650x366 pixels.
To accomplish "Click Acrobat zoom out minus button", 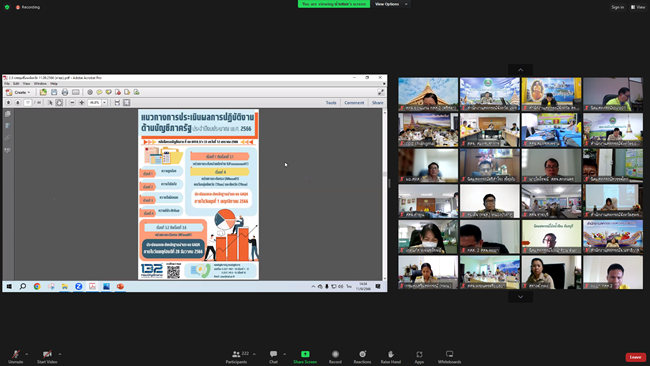I will tap(72, 102).
